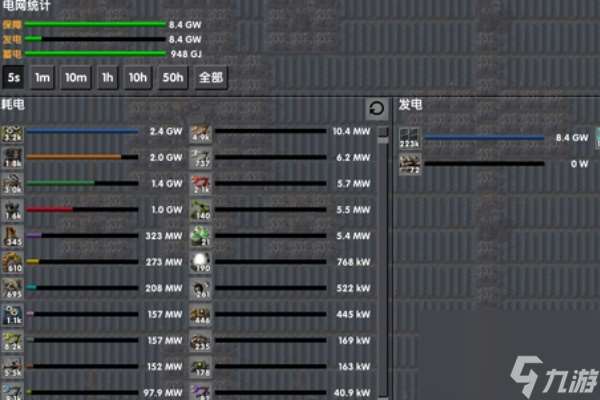Click the accumulator bar next to 948 GJ

click(x=95, y=54)
